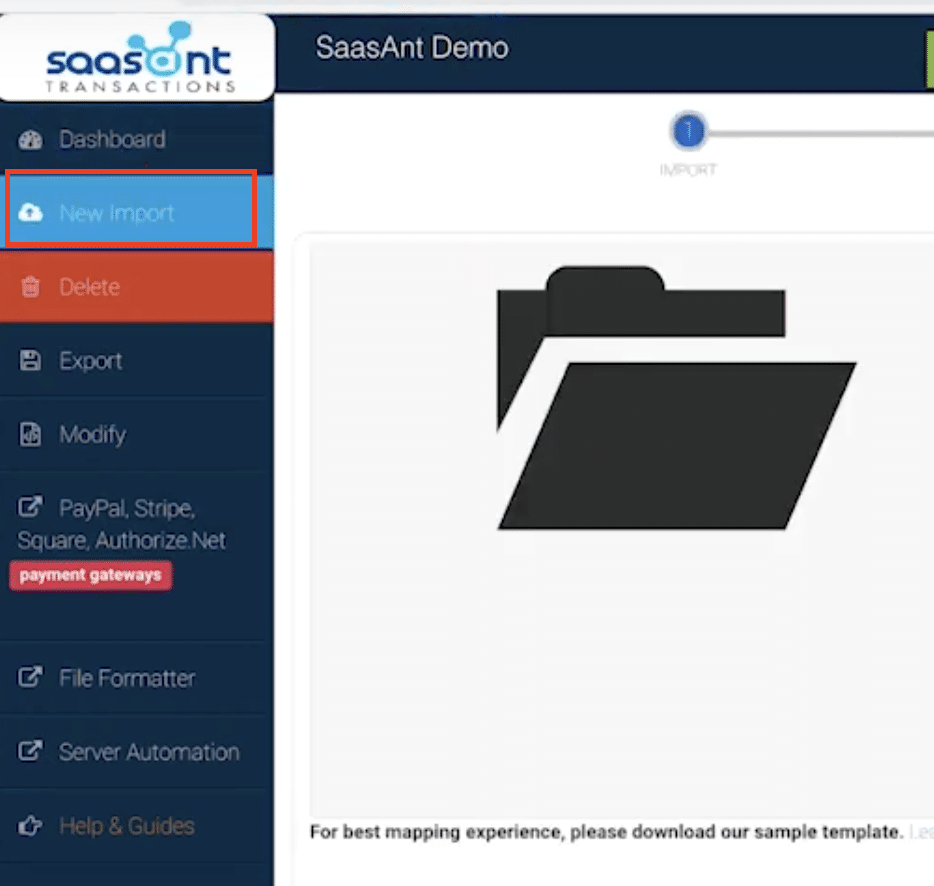The height and width of the screenshot is (886, 934).
Task: Click the external link icon beside PayPal, Stripe
Action: click(x=31, y=508)
